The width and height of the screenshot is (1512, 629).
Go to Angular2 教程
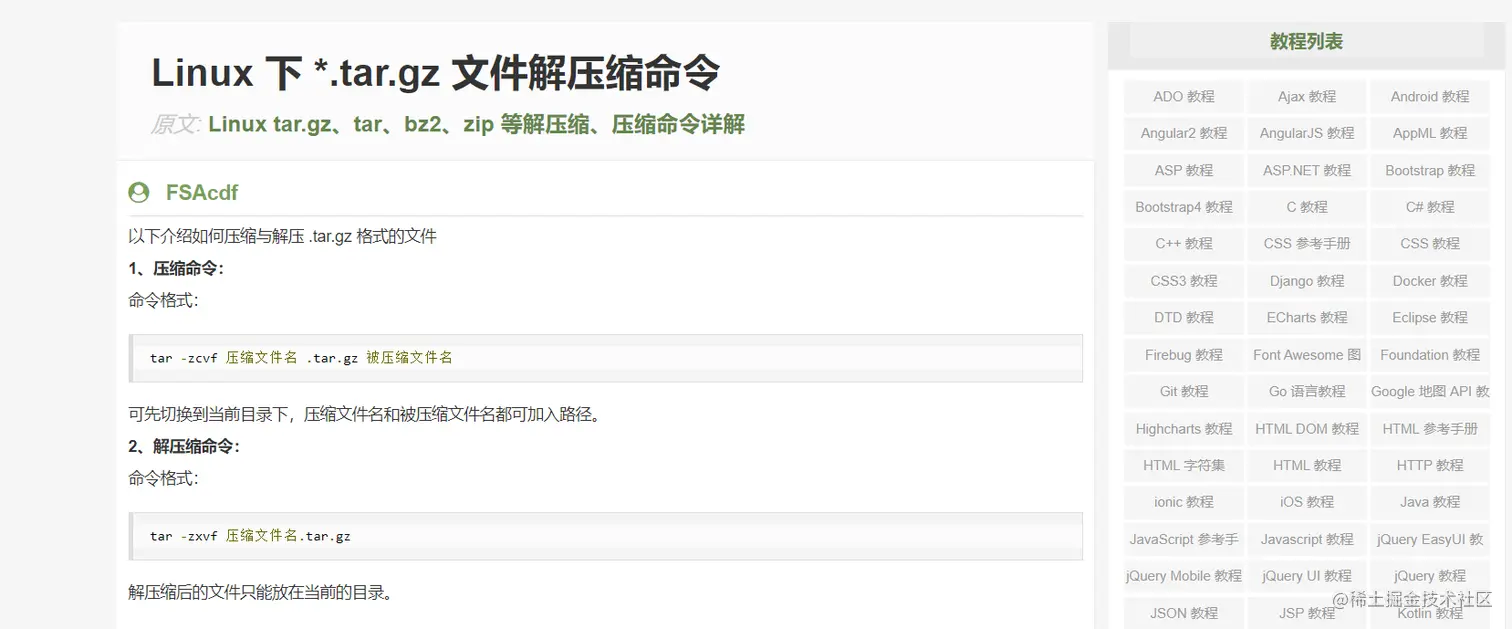click(x=1184, y=133)
